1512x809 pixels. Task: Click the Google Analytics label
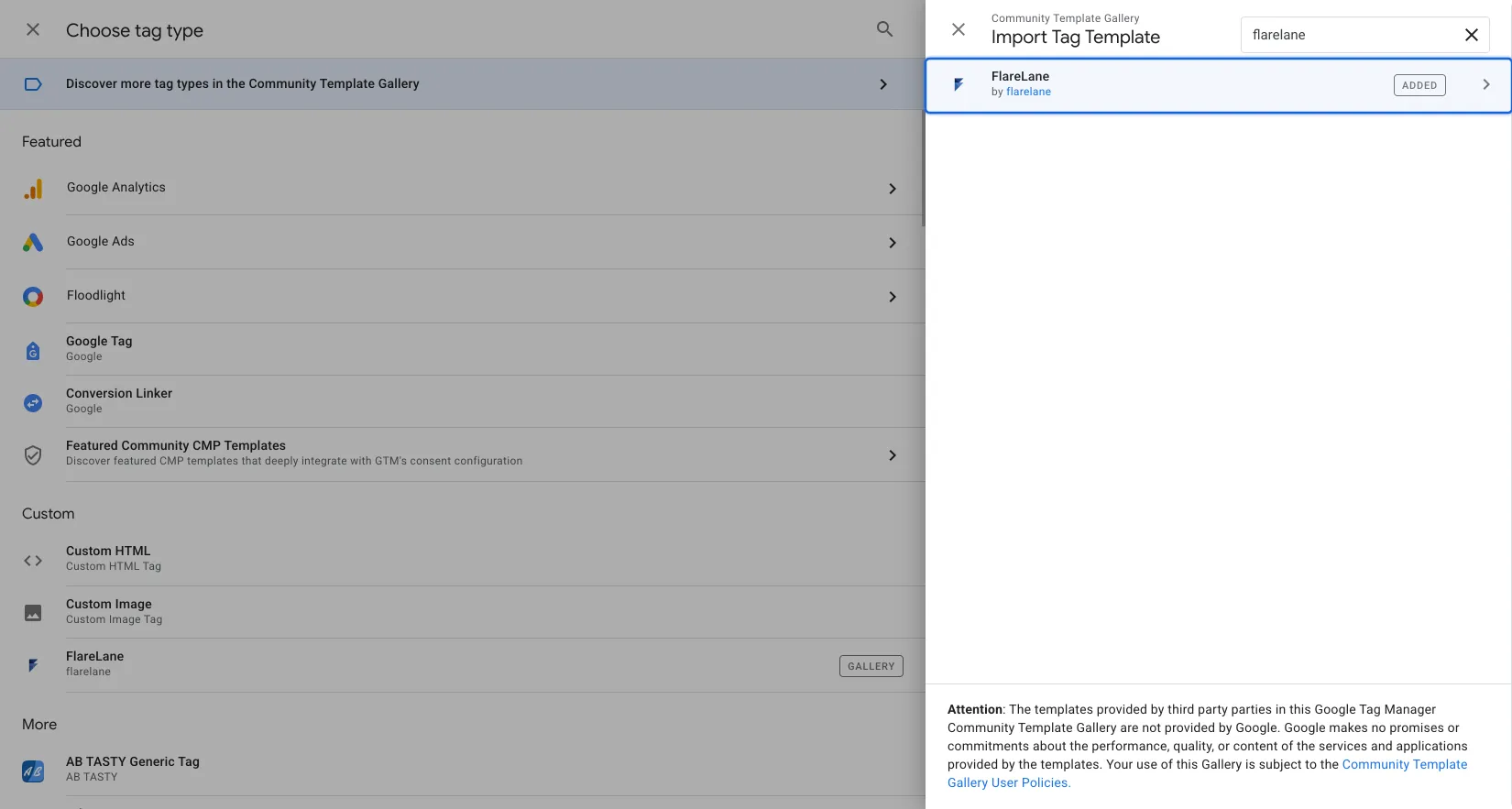pos(116,187)
